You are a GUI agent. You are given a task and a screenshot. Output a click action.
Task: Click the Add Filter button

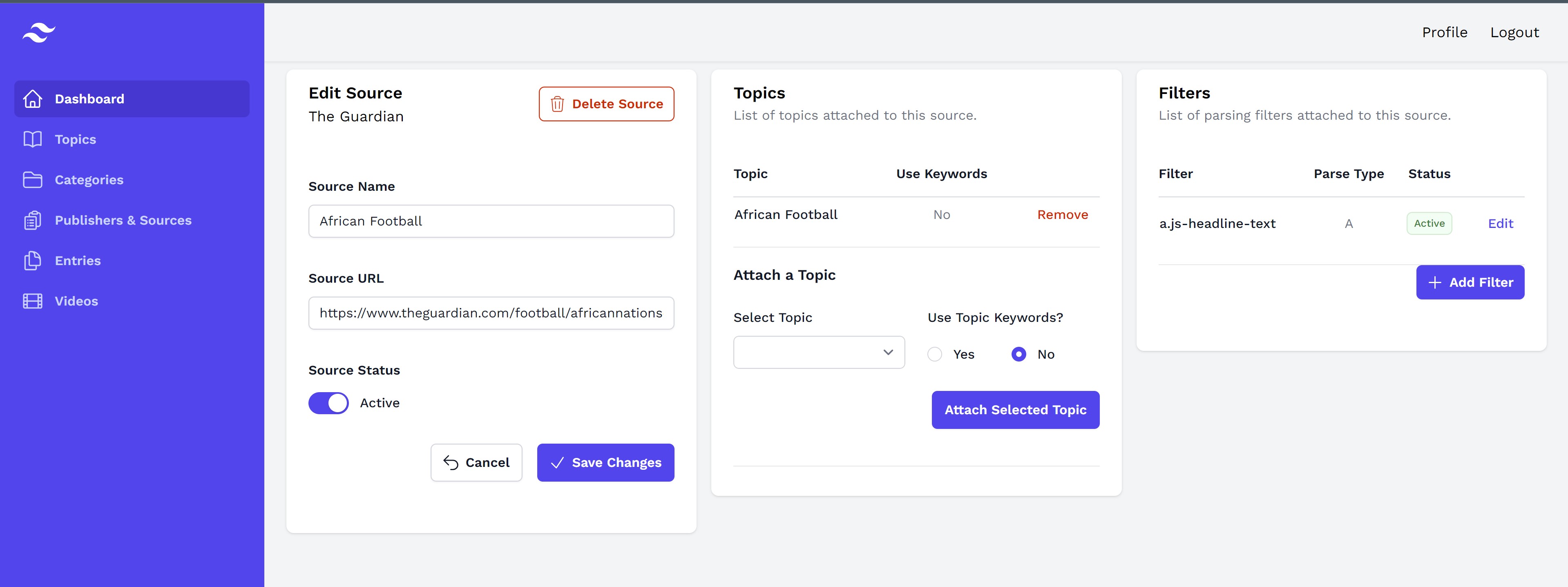pyautogui.click(x=1470, y=283)
